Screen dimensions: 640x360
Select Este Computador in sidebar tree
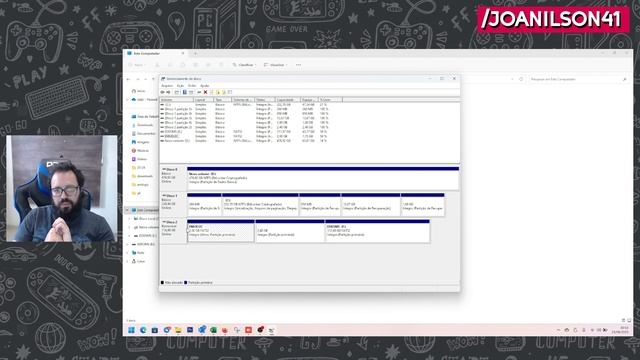point(145,210)
